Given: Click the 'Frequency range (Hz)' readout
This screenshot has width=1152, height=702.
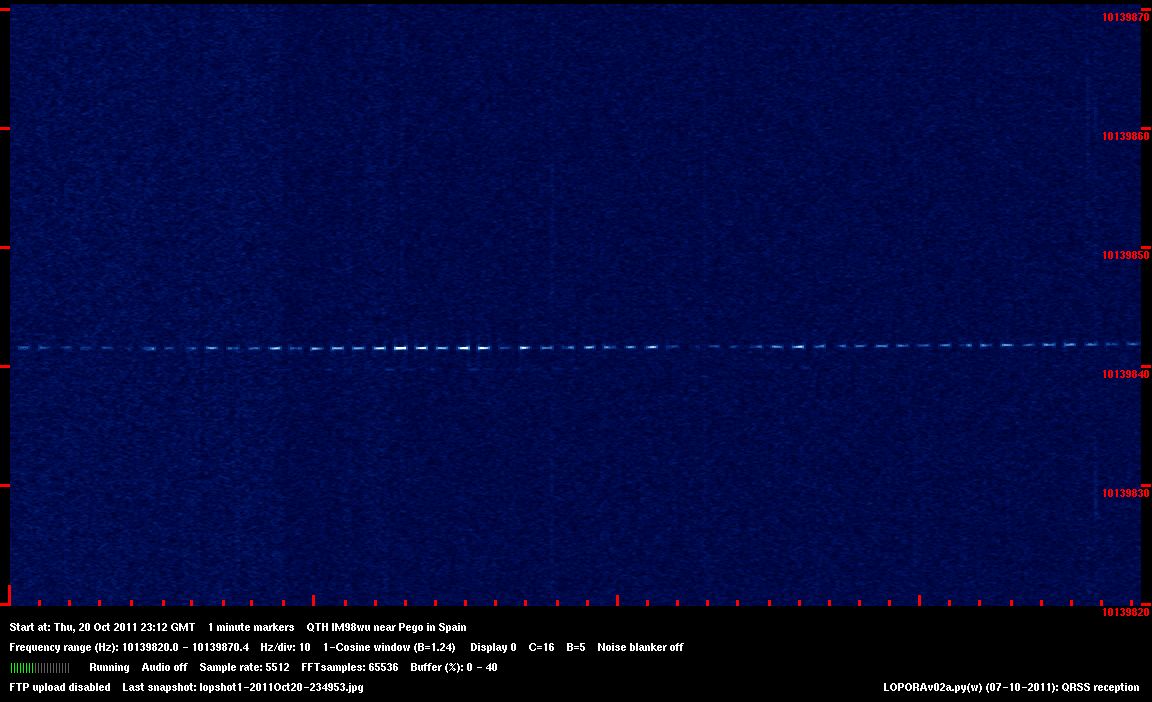Looking at the screenshot, I should 129,647.
